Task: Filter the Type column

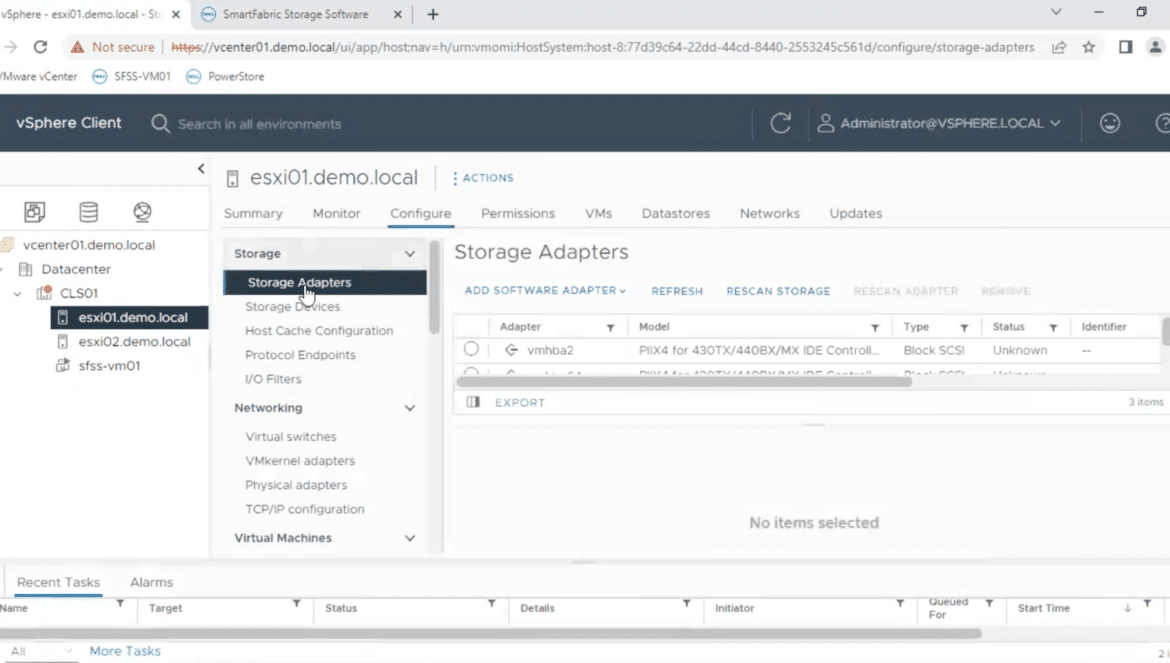Action: (964, 327)
